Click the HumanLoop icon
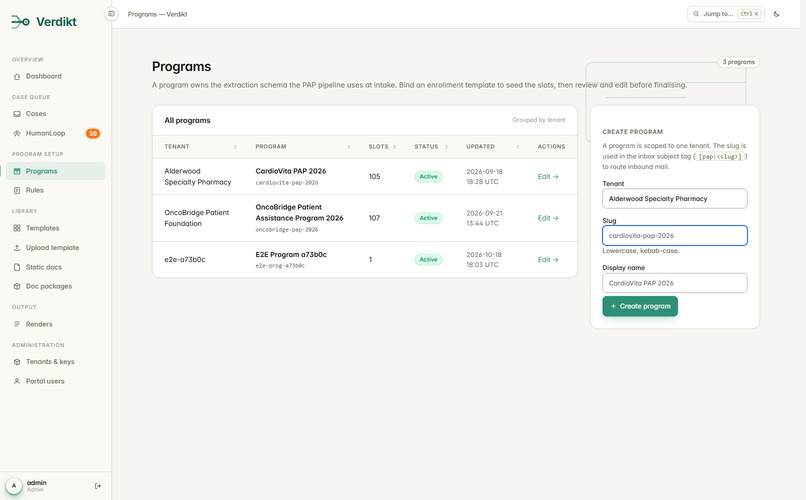The width and height of the screenshot is (806, 500). [x=17, y=134]
